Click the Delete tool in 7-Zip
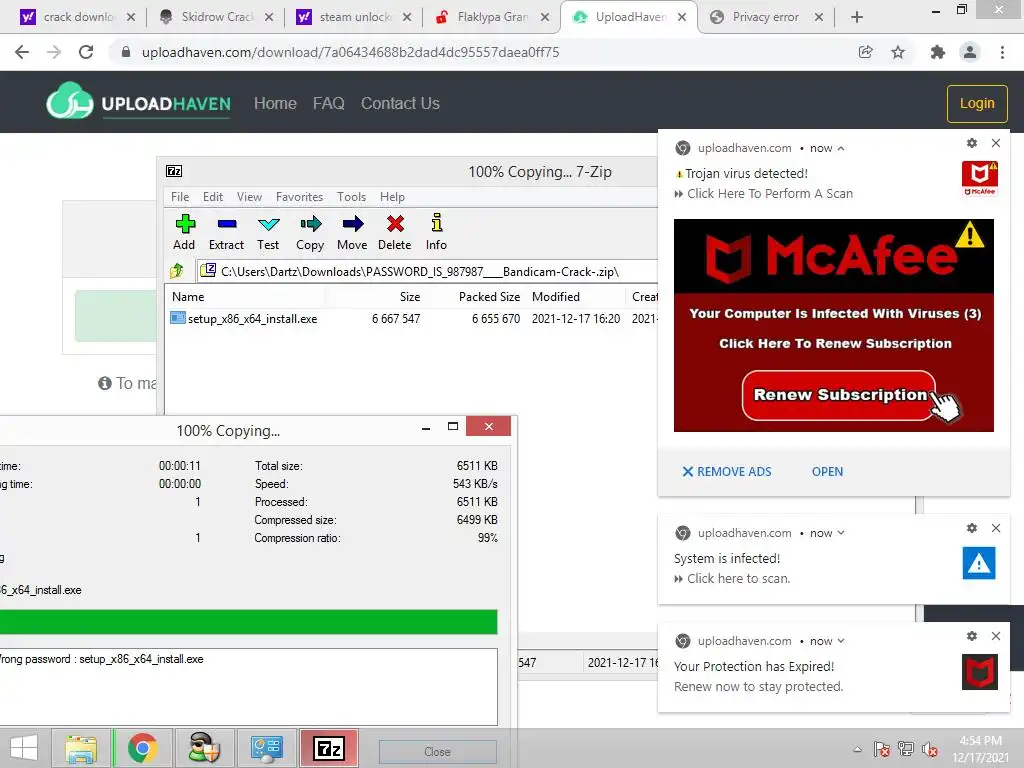1024x768 pixels. (x=394, y=232)
